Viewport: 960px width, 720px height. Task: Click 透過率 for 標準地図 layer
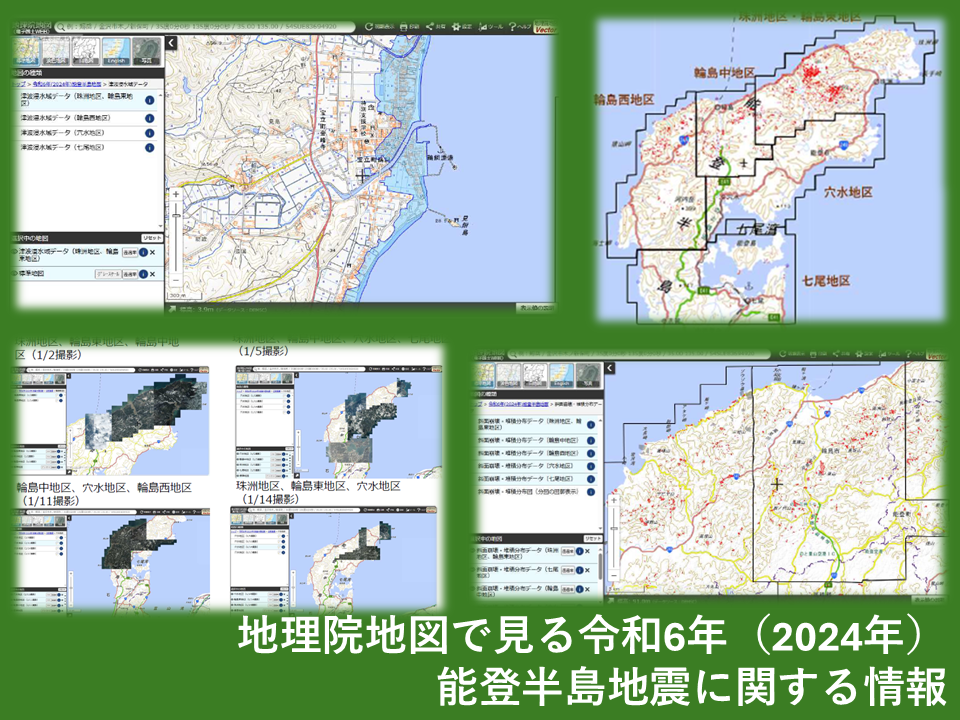[129, 274]
